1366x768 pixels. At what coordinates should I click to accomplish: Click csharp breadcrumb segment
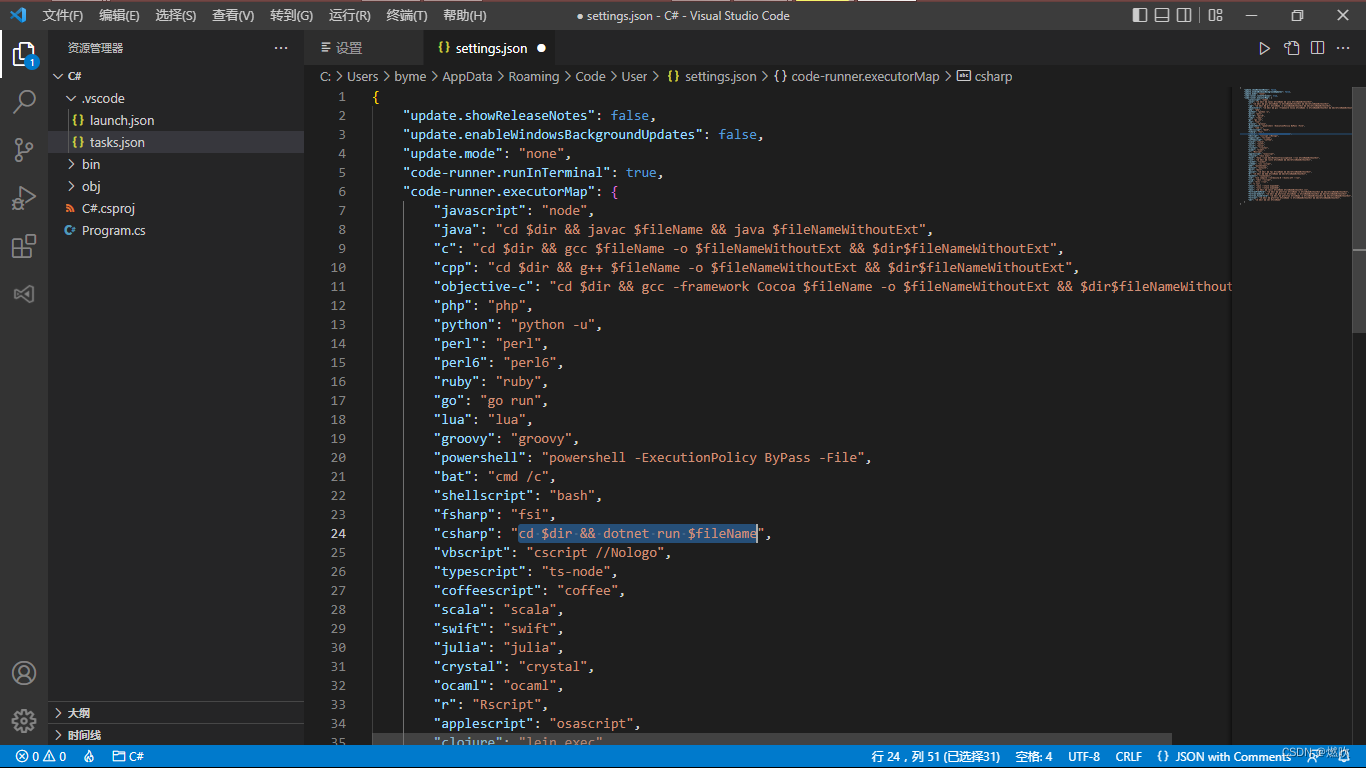984,76
